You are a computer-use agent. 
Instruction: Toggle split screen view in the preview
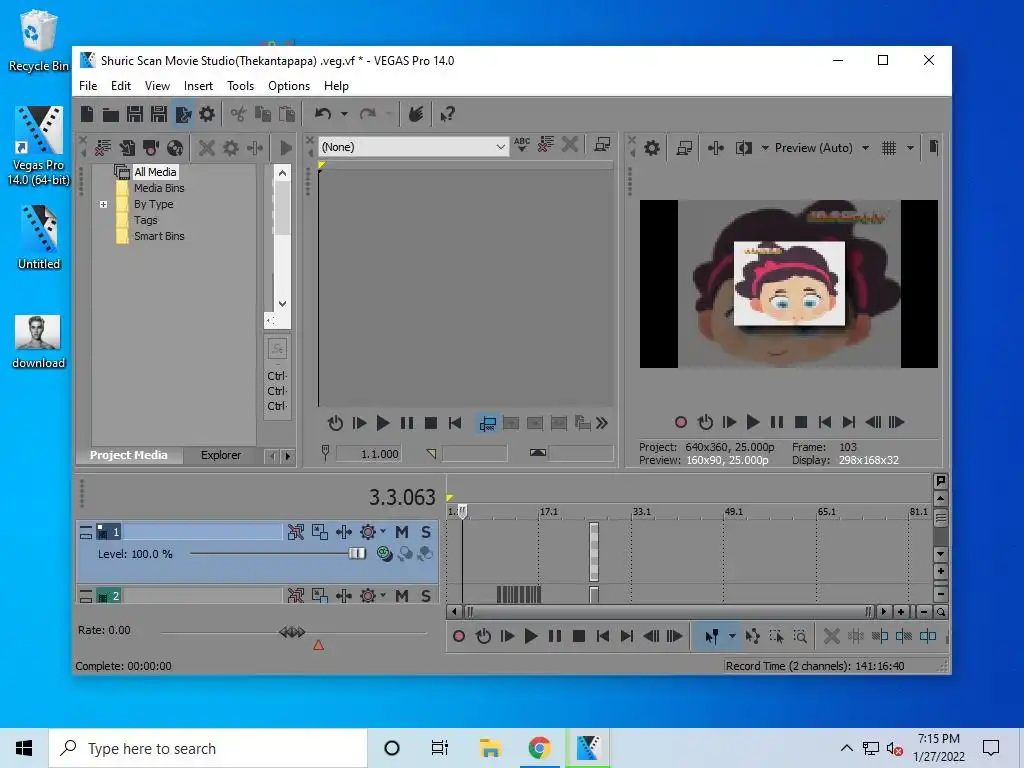tap(744, 148)
